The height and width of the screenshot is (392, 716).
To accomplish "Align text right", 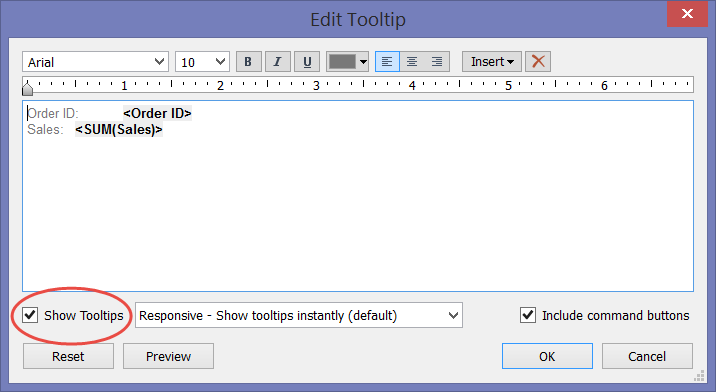I will coord(437,62).
